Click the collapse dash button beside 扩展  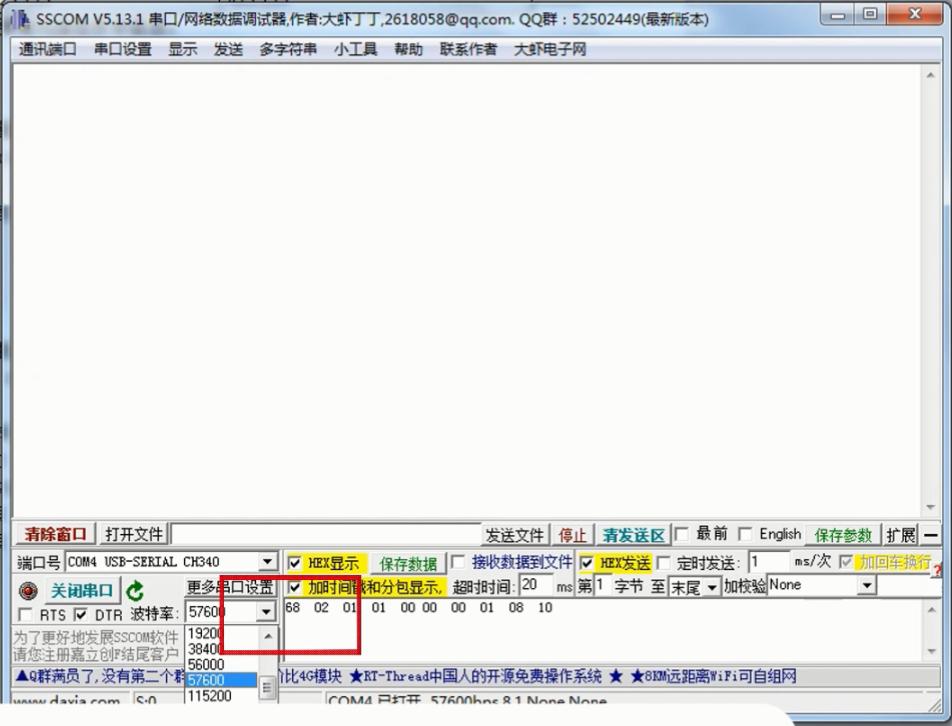click(930, 535)
